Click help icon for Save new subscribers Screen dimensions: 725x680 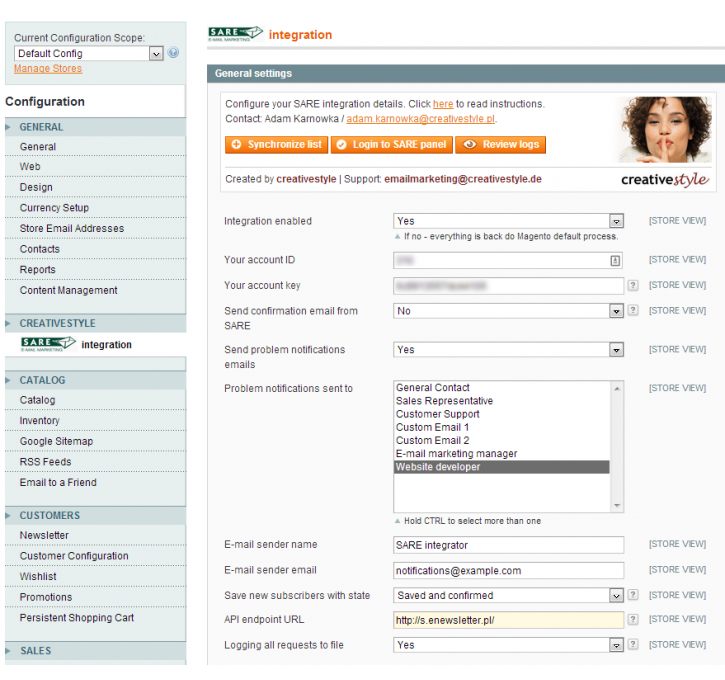pos(633,595)
